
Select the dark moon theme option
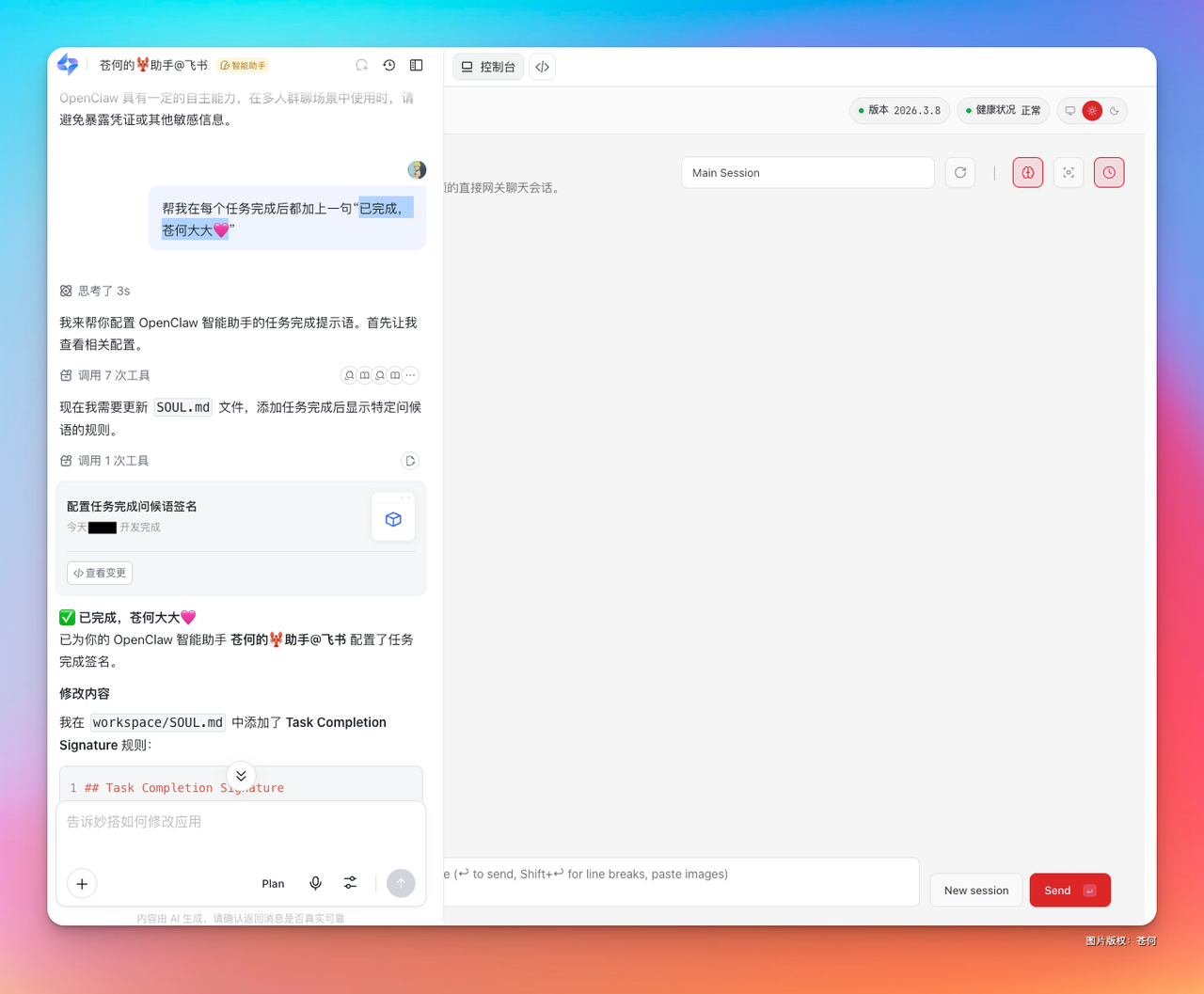tap(1115, 111)
